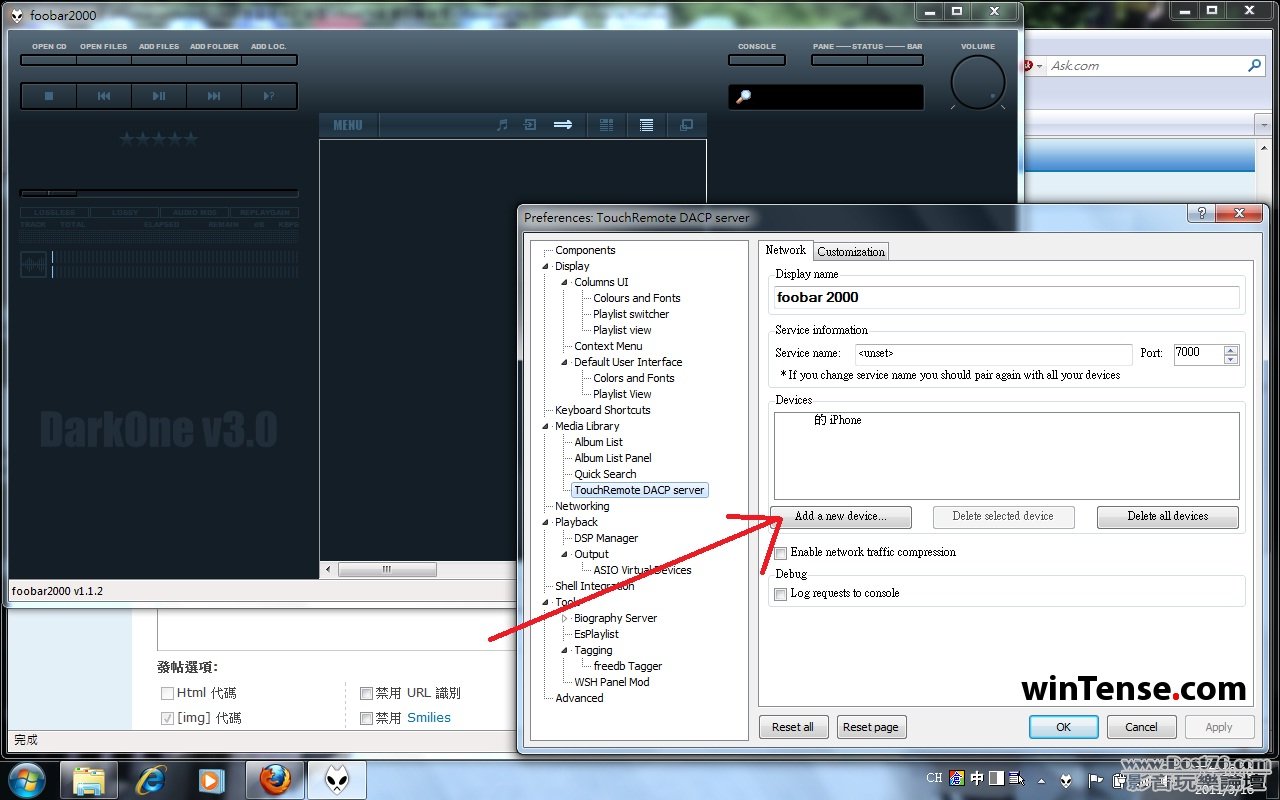Click the ADD FOLDER button
Image resolution: width=1280 pixels, height=800 pixels.
click(214, 60)
